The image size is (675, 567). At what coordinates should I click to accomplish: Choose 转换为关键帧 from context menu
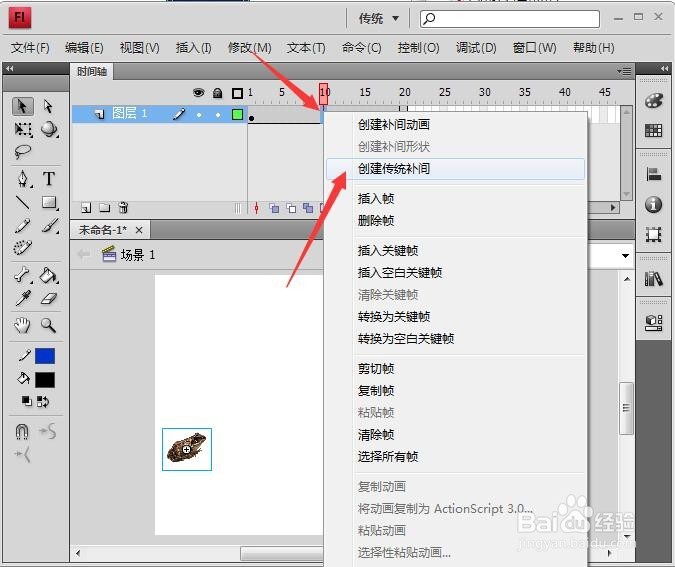click(x=455, y=316)
